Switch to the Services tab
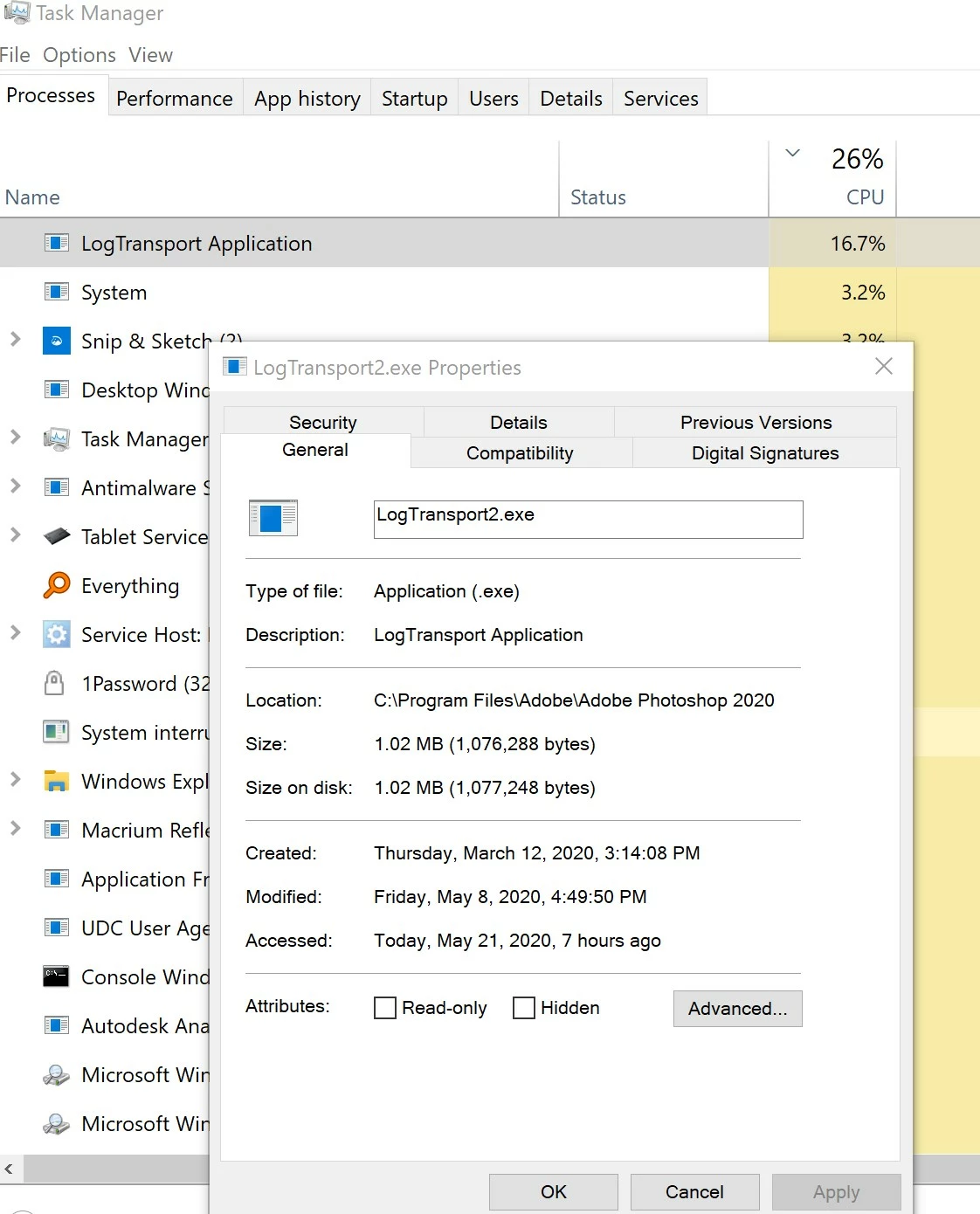The height and width of the screenshot is (1214, 980). click(x=661, y=98)
